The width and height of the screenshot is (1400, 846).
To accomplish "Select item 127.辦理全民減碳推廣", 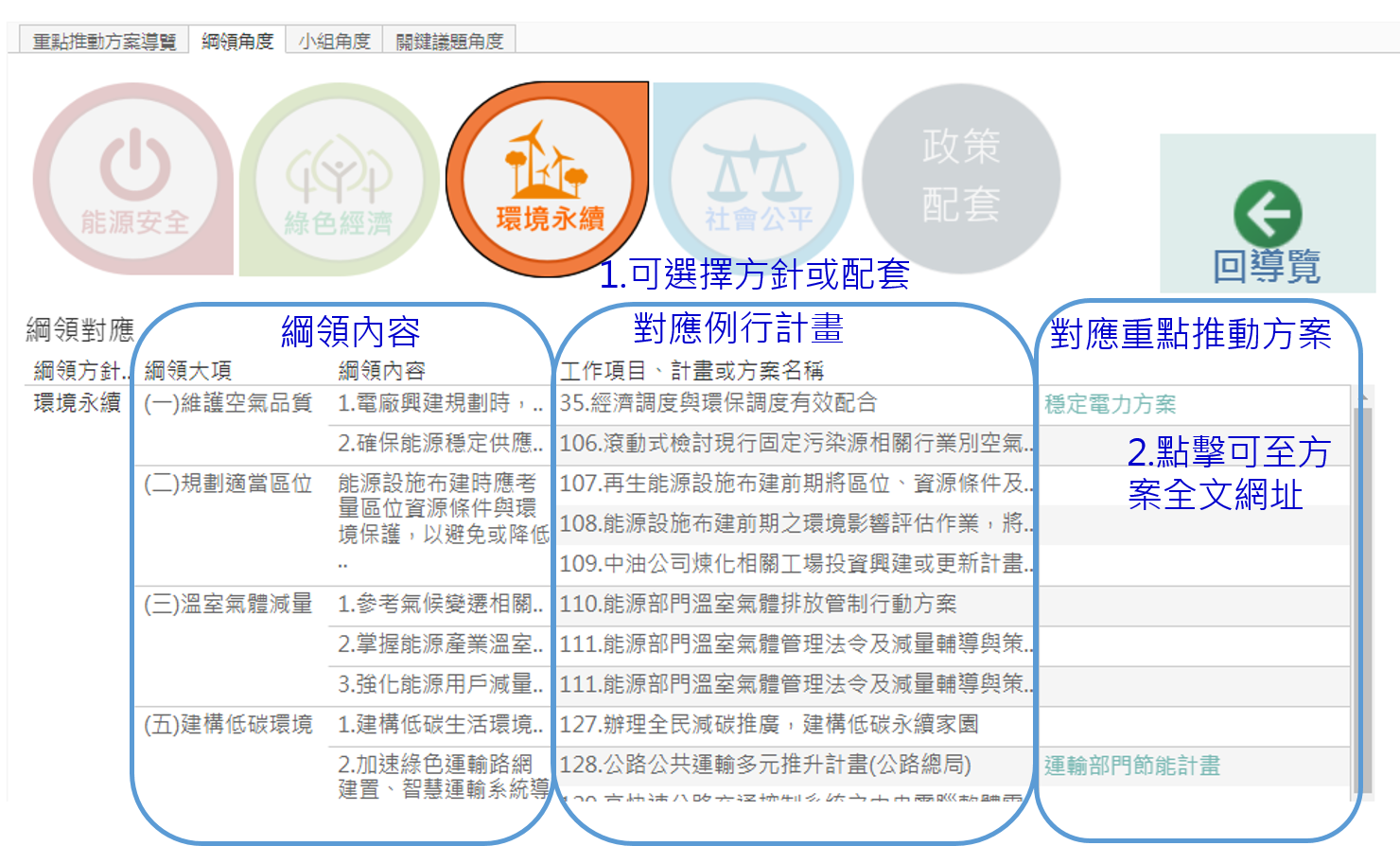I will tap(769, 725).
